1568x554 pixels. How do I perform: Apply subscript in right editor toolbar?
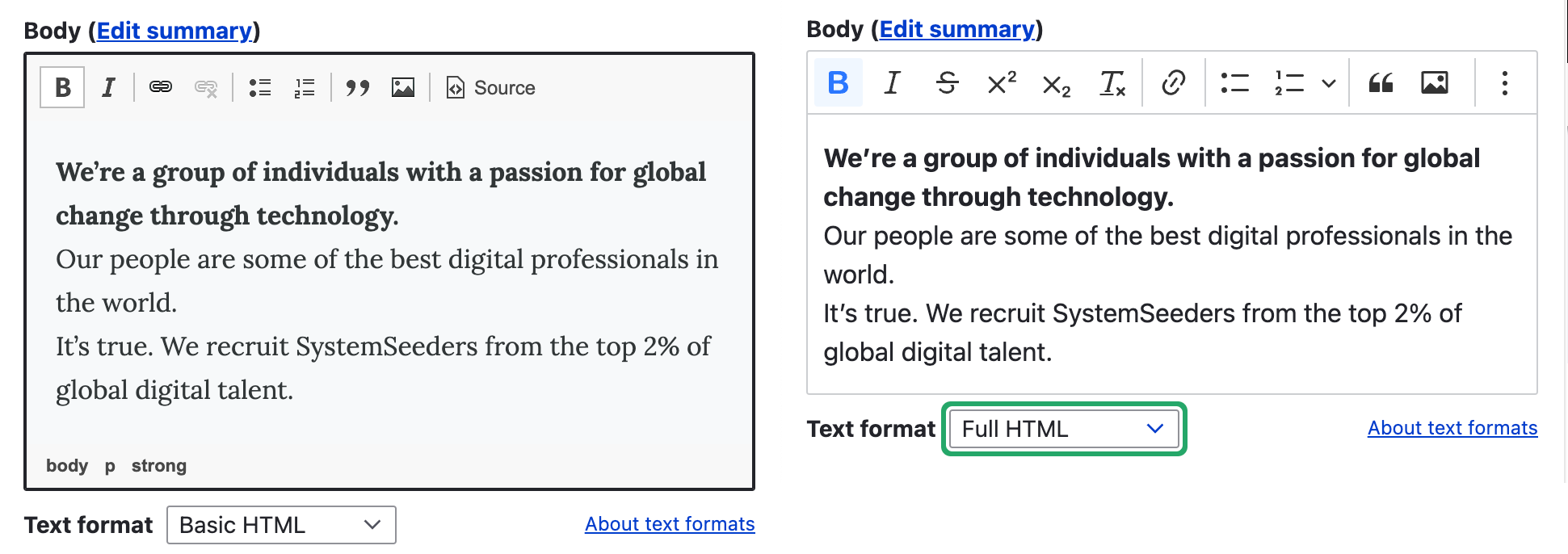[1056, 83]
